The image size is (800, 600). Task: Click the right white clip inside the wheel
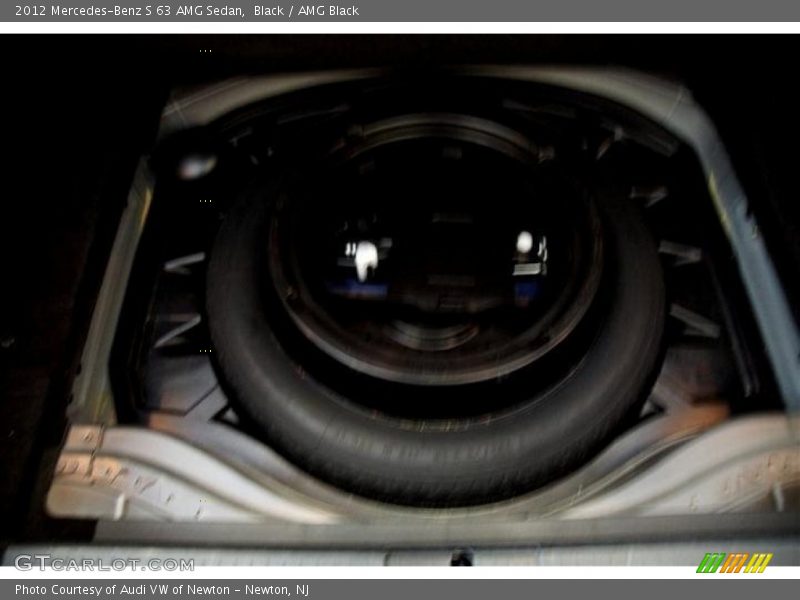525,243
